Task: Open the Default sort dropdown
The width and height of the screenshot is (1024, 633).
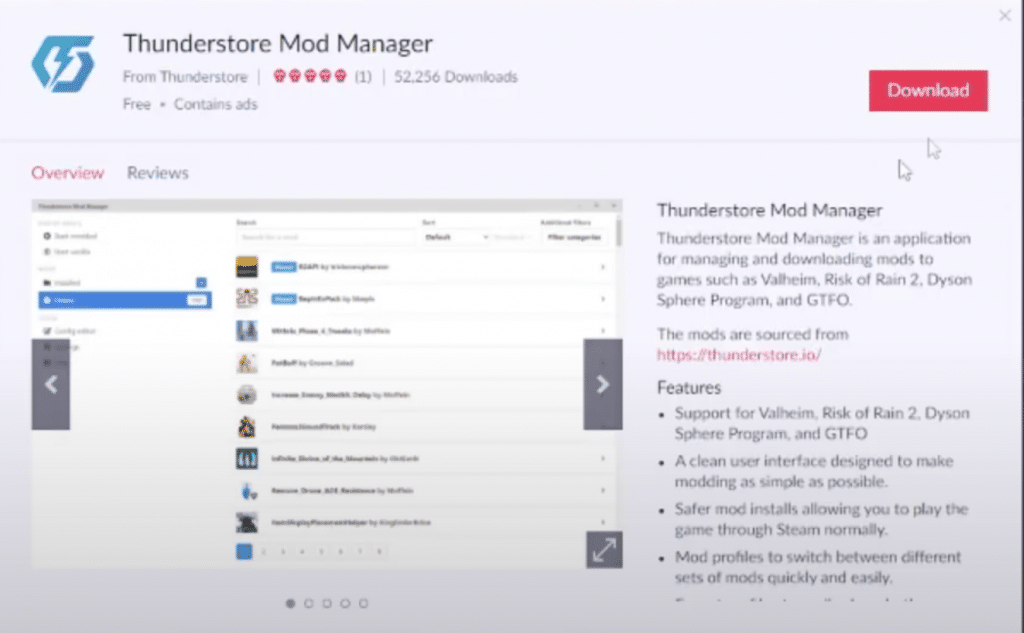Action: coord(453,237)
